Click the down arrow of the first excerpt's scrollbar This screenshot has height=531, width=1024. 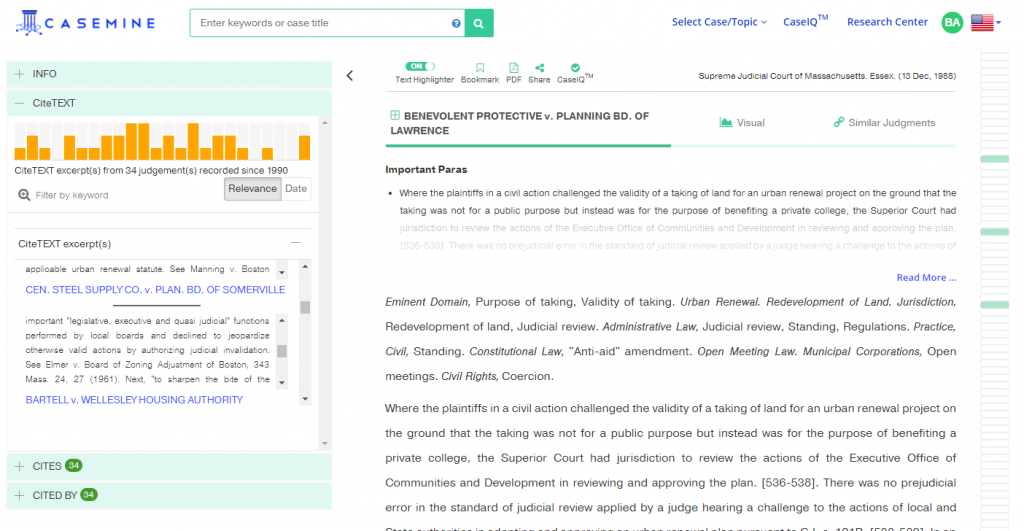point(282,272)
